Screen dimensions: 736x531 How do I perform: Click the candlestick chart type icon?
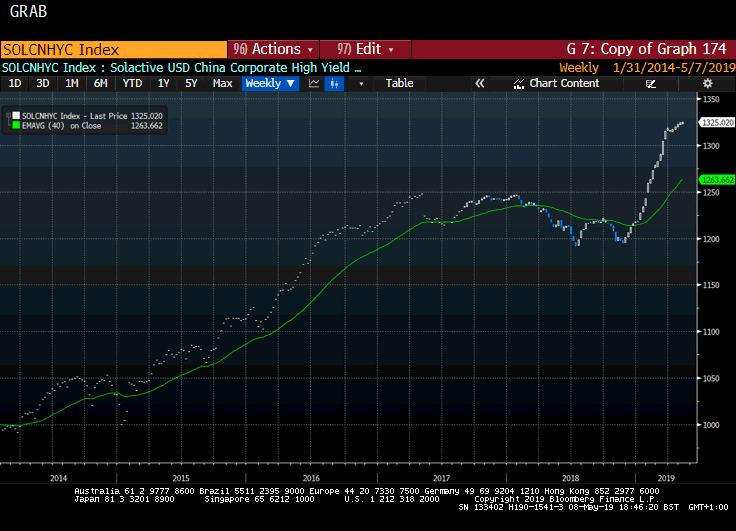(x=336, y=84)
